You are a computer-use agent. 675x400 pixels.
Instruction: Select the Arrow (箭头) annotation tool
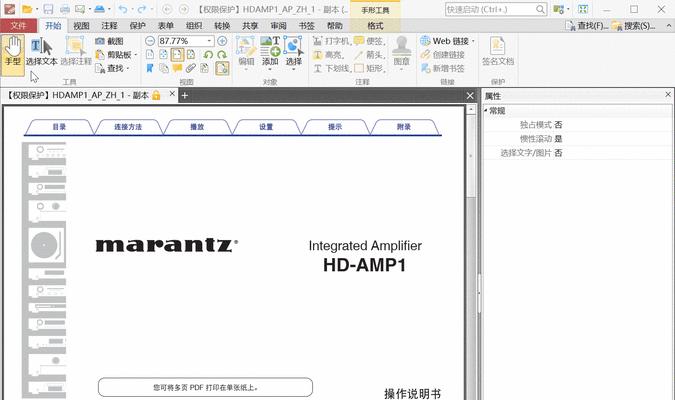[369, 55]
